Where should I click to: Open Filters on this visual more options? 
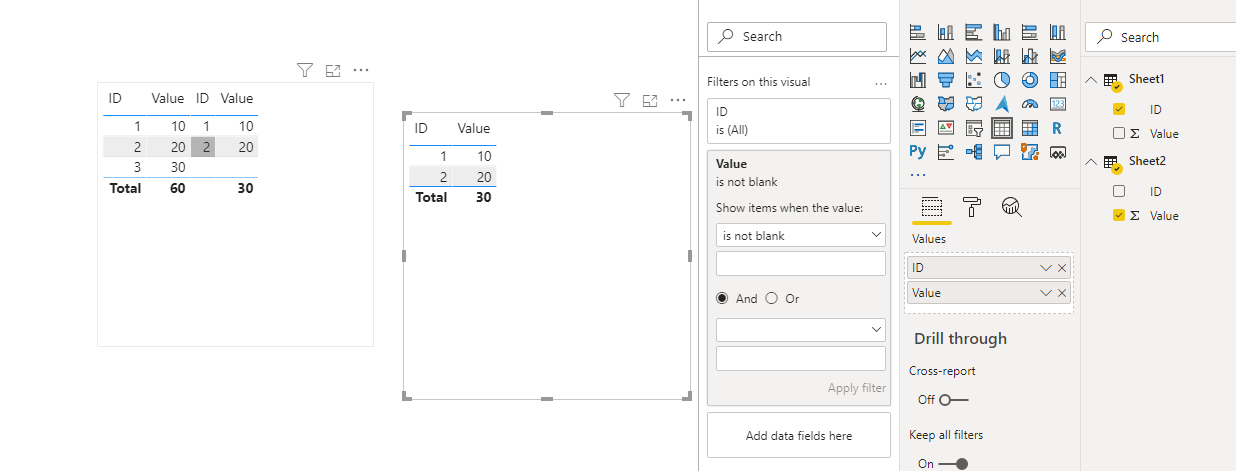click(881, 82)
